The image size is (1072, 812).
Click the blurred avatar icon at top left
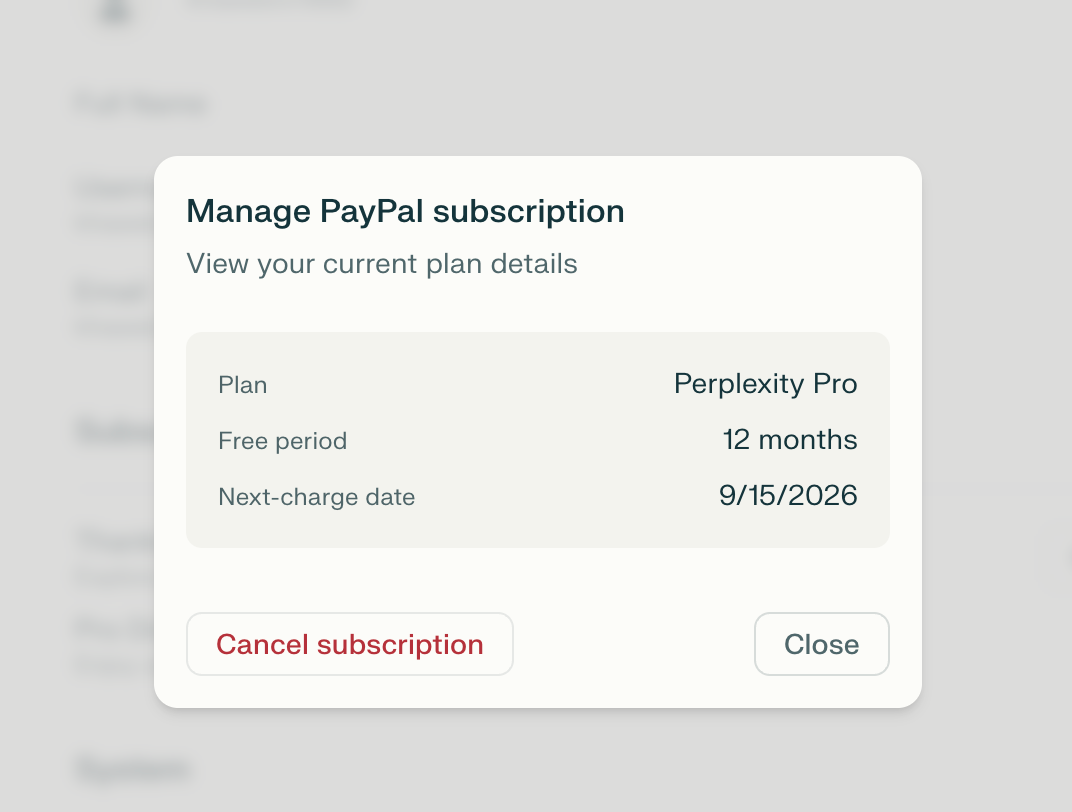(x=117, y=10)
